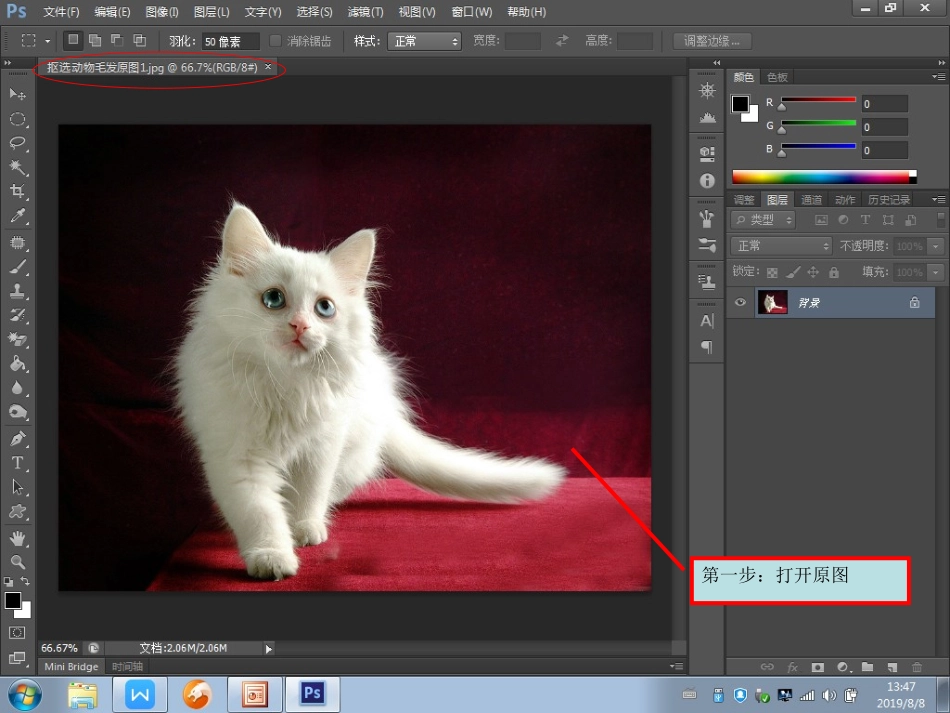Open WPS Writer from the taskbar
Image resolution: width=950 pixels, height=713 pixels.
click(140, 693)
